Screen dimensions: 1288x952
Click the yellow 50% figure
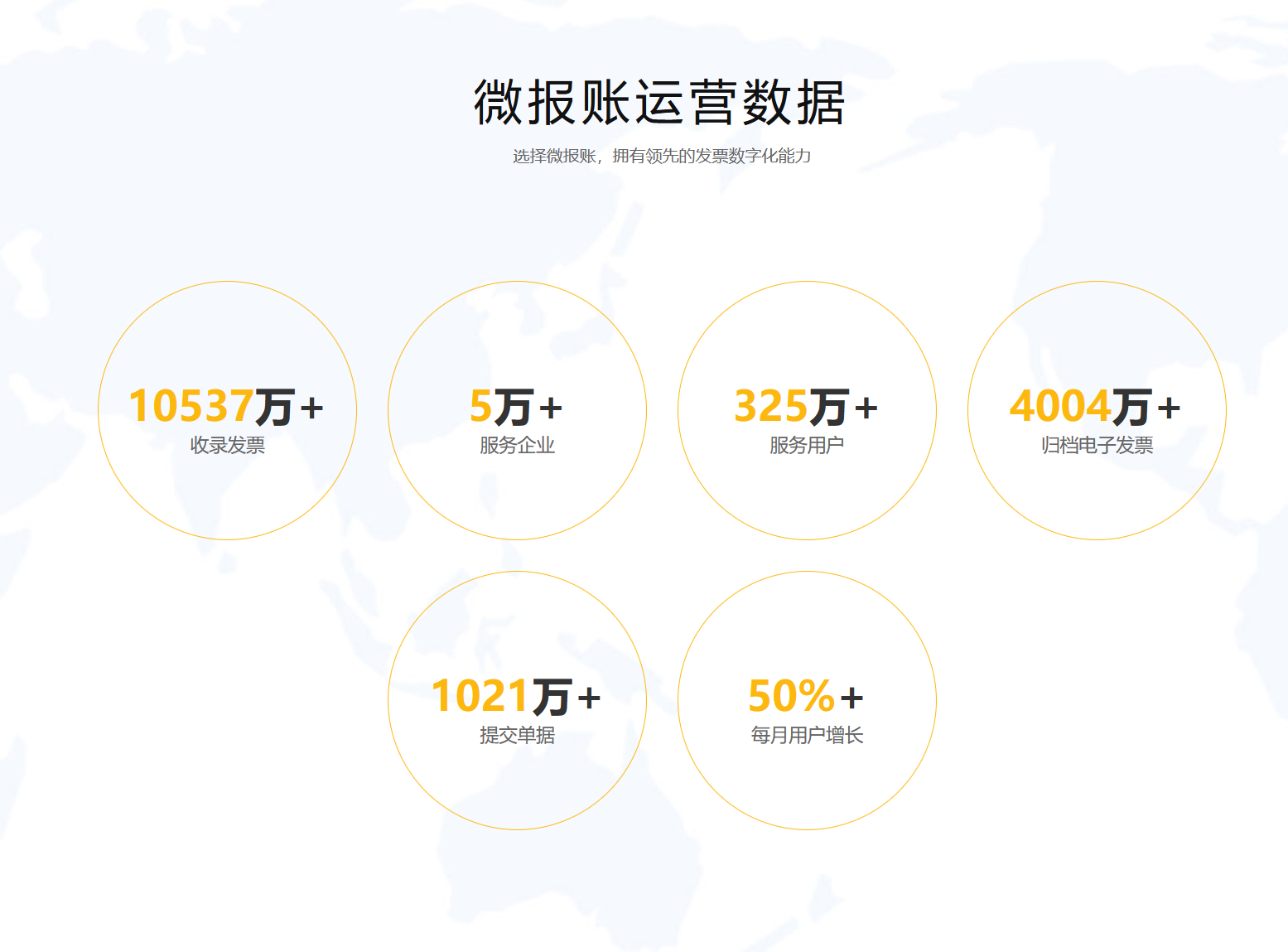[791, 696]
